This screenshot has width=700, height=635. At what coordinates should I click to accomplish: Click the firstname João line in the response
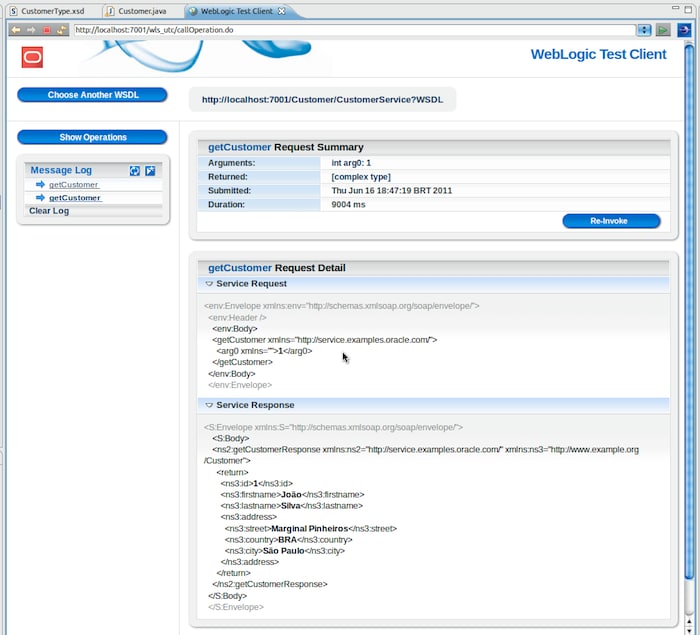pos(292,495)
